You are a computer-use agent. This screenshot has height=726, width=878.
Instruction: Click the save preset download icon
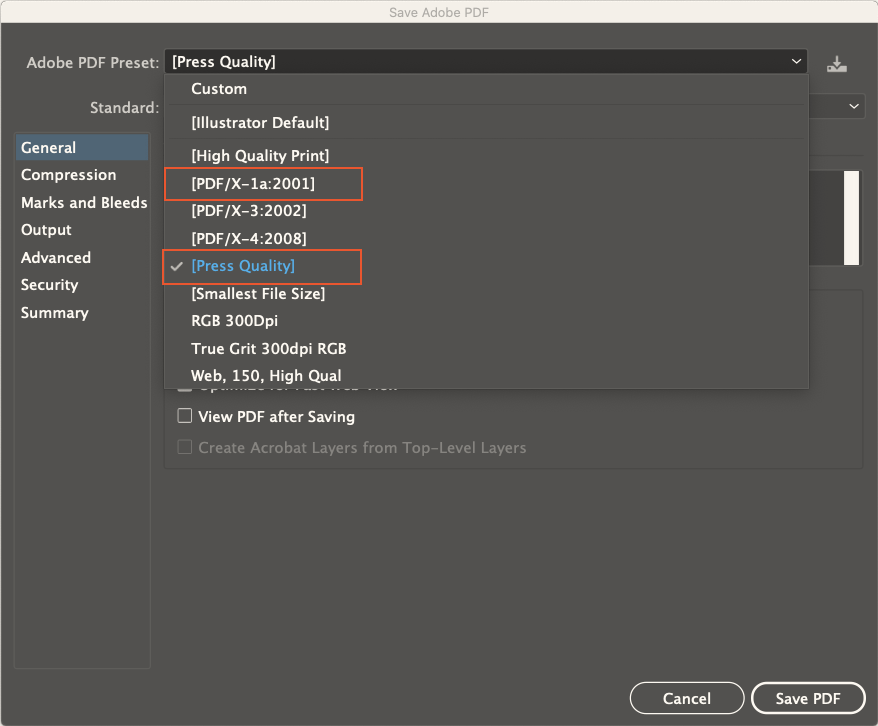coord(837,64)
